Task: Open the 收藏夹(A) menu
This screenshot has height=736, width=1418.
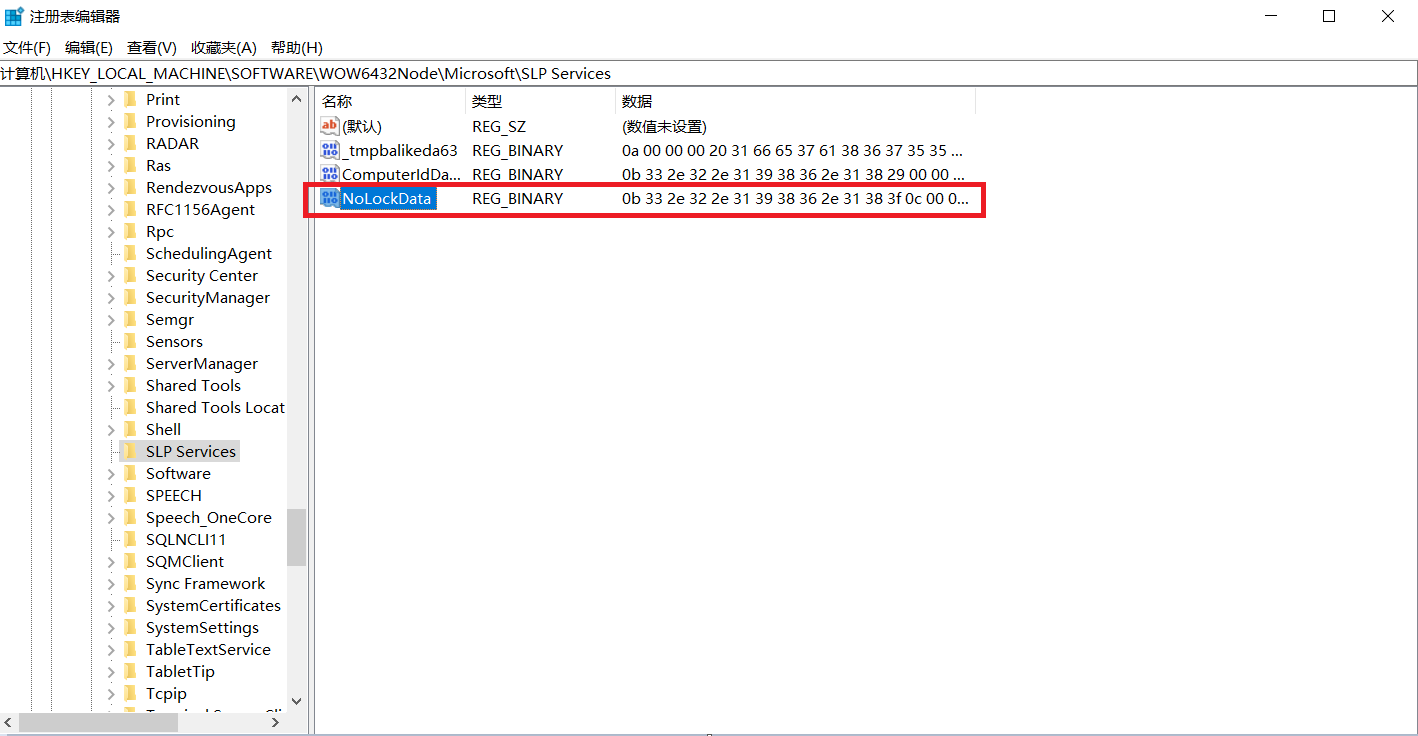Action: coord(224,48)
